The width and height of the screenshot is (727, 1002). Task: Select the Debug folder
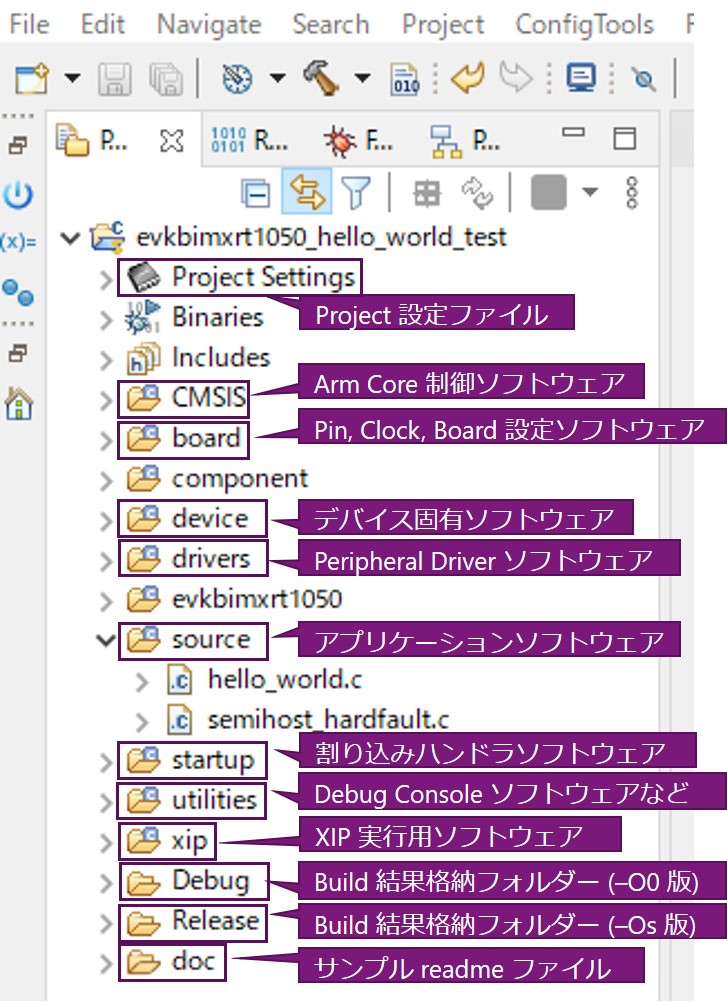pyautogui.click(x=187, y=881)
